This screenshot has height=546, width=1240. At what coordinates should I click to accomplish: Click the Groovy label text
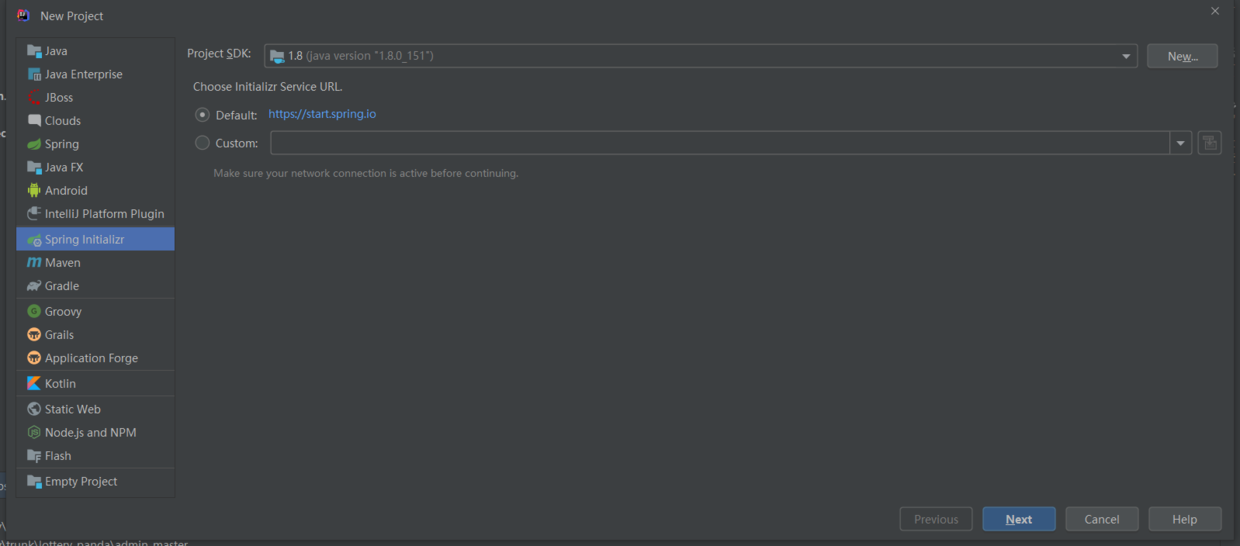click(63, 311)
